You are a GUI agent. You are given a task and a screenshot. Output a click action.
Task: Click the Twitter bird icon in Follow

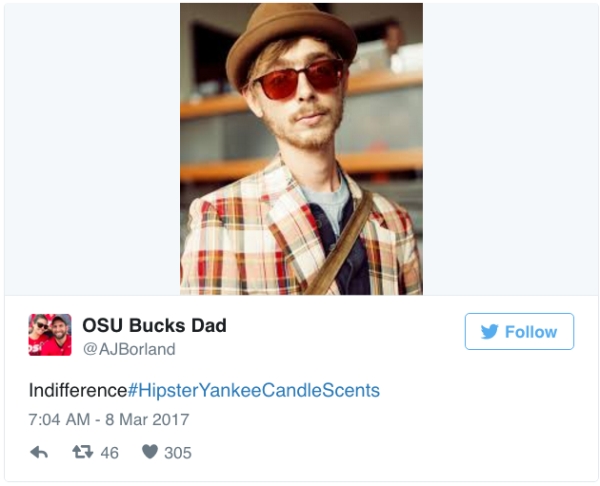coord(489,332)
